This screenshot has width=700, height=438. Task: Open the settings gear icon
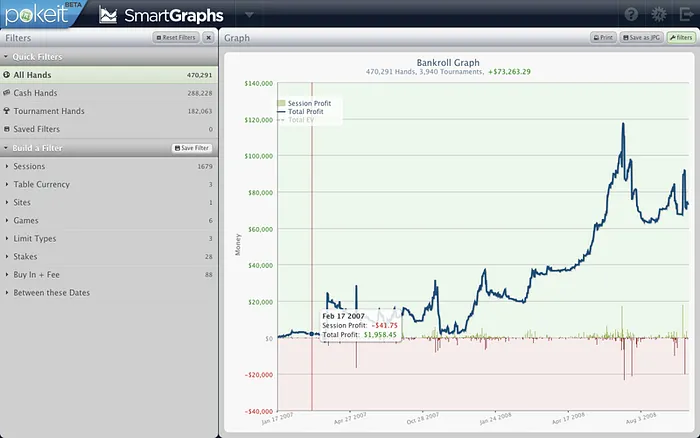point(658,14)
